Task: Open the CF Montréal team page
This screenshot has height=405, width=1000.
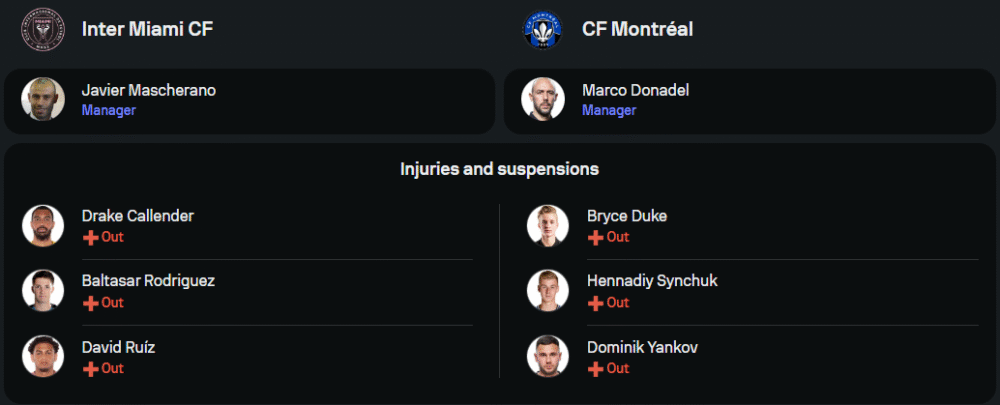Action: [x=637, y=29]
